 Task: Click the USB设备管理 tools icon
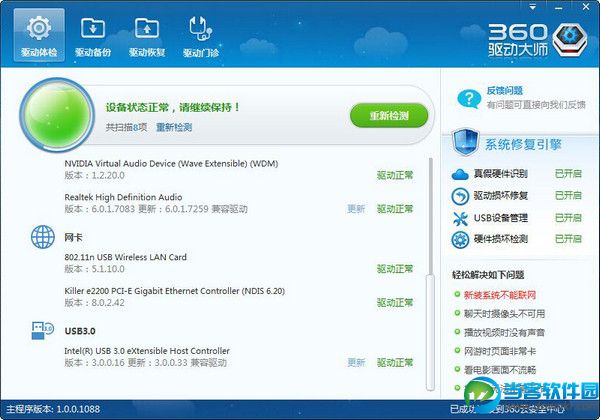tap(460, 218)
